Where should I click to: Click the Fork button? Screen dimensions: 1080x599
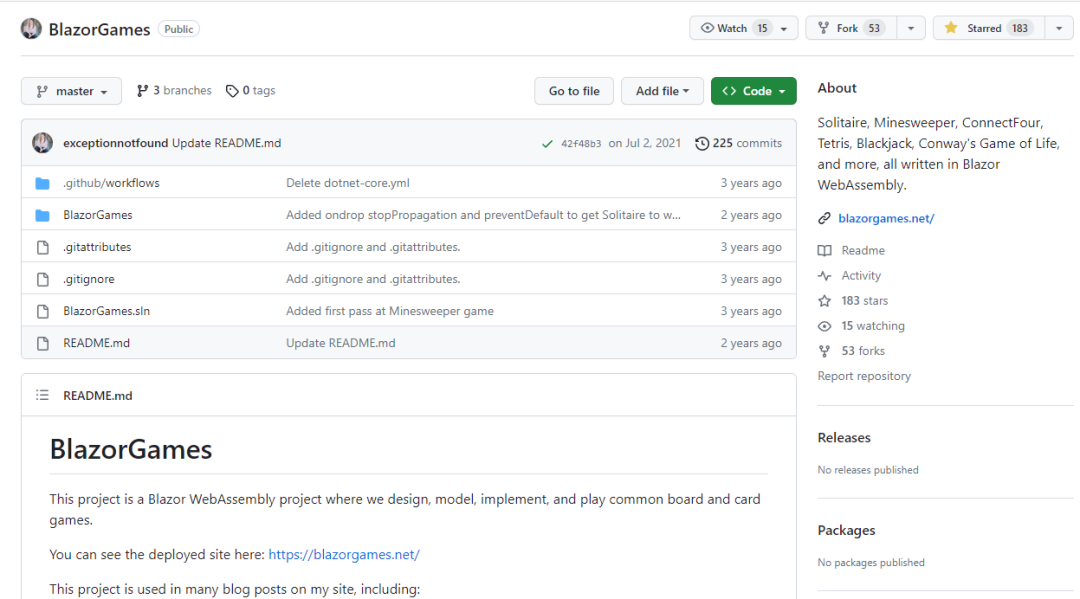[x=851, y=28]
